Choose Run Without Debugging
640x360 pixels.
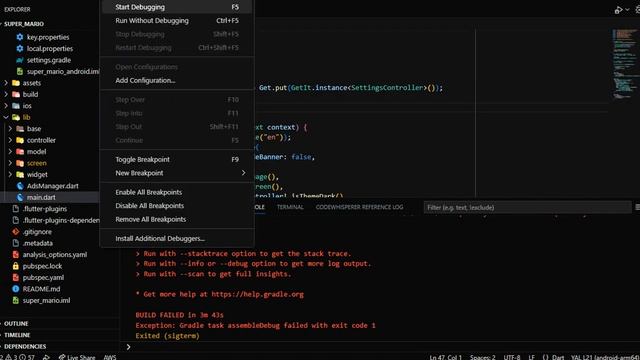pyautogui.click(x=177, y=20)
